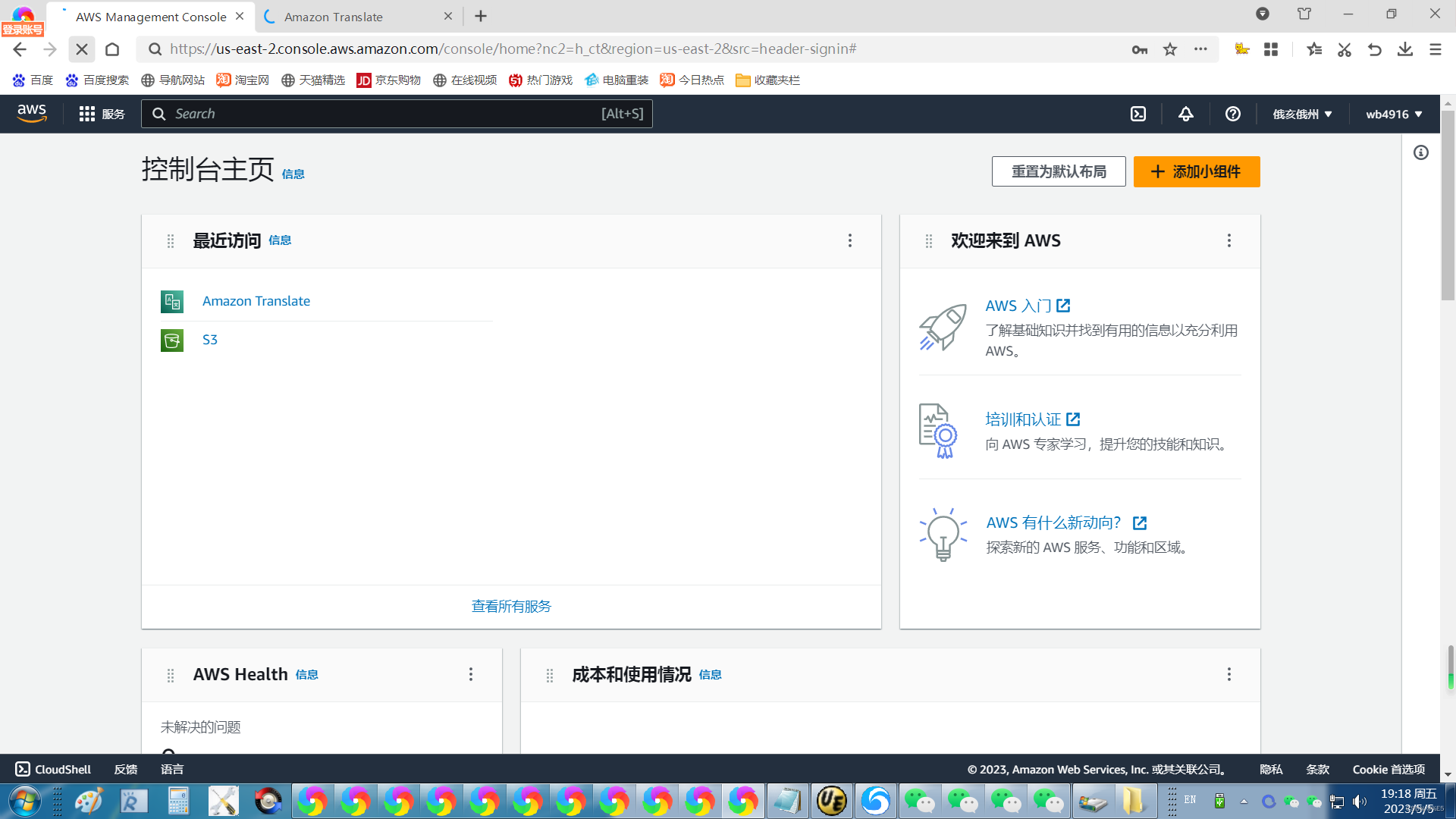1456x819 pixels.
Task: Click the S3 bucket icon
Action: pyautogui.click(x=172, y=340)
